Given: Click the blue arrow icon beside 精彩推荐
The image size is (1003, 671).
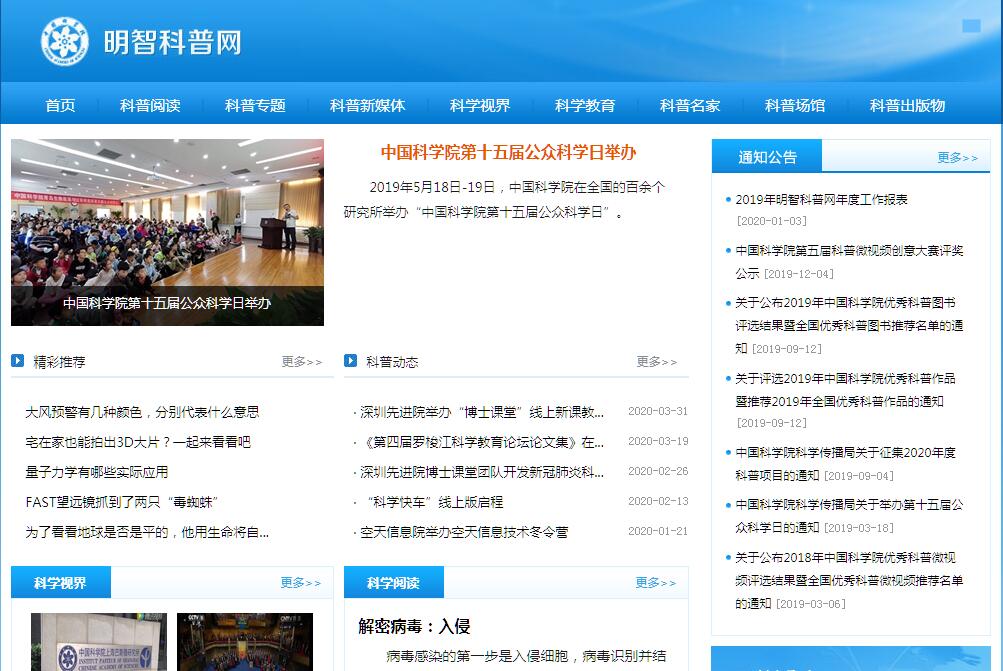Looking at the screenshot, I should tap(18, 361).
